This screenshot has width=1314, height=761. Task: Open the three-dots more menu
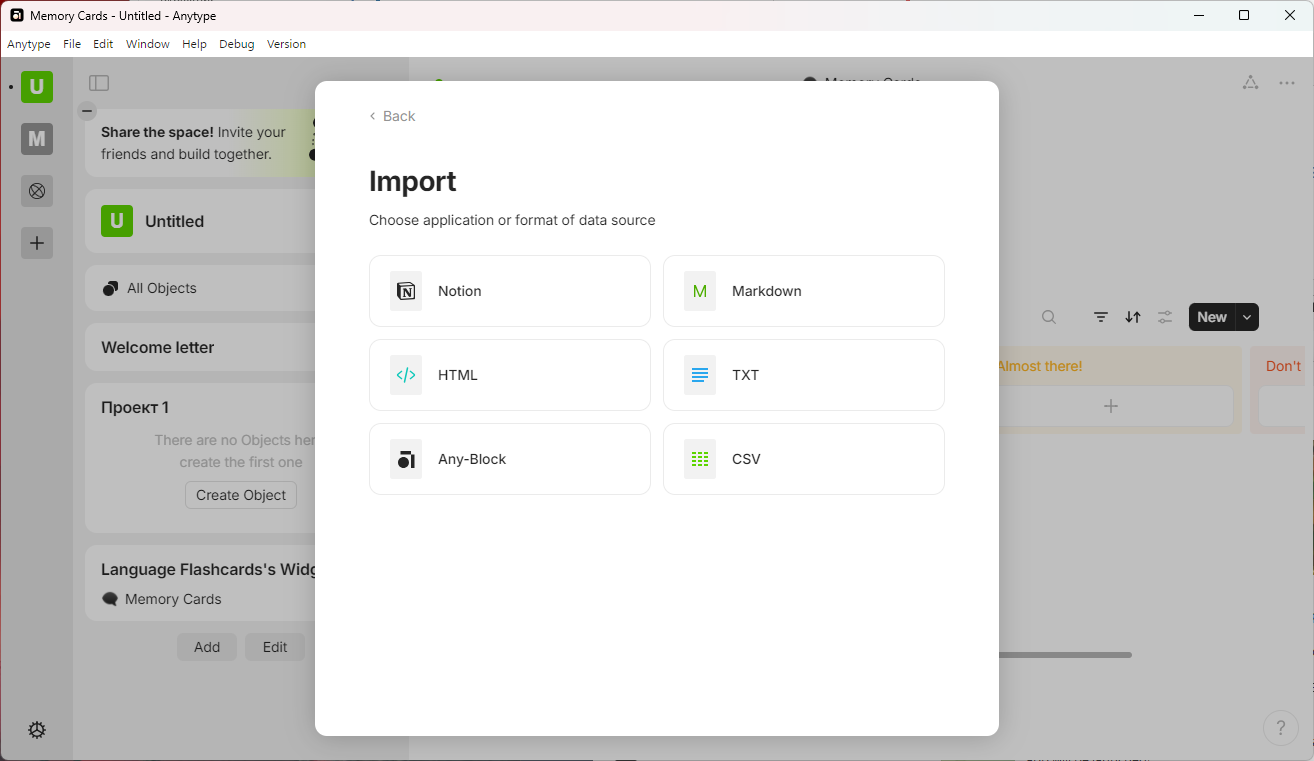click(x=1288, y=83)
